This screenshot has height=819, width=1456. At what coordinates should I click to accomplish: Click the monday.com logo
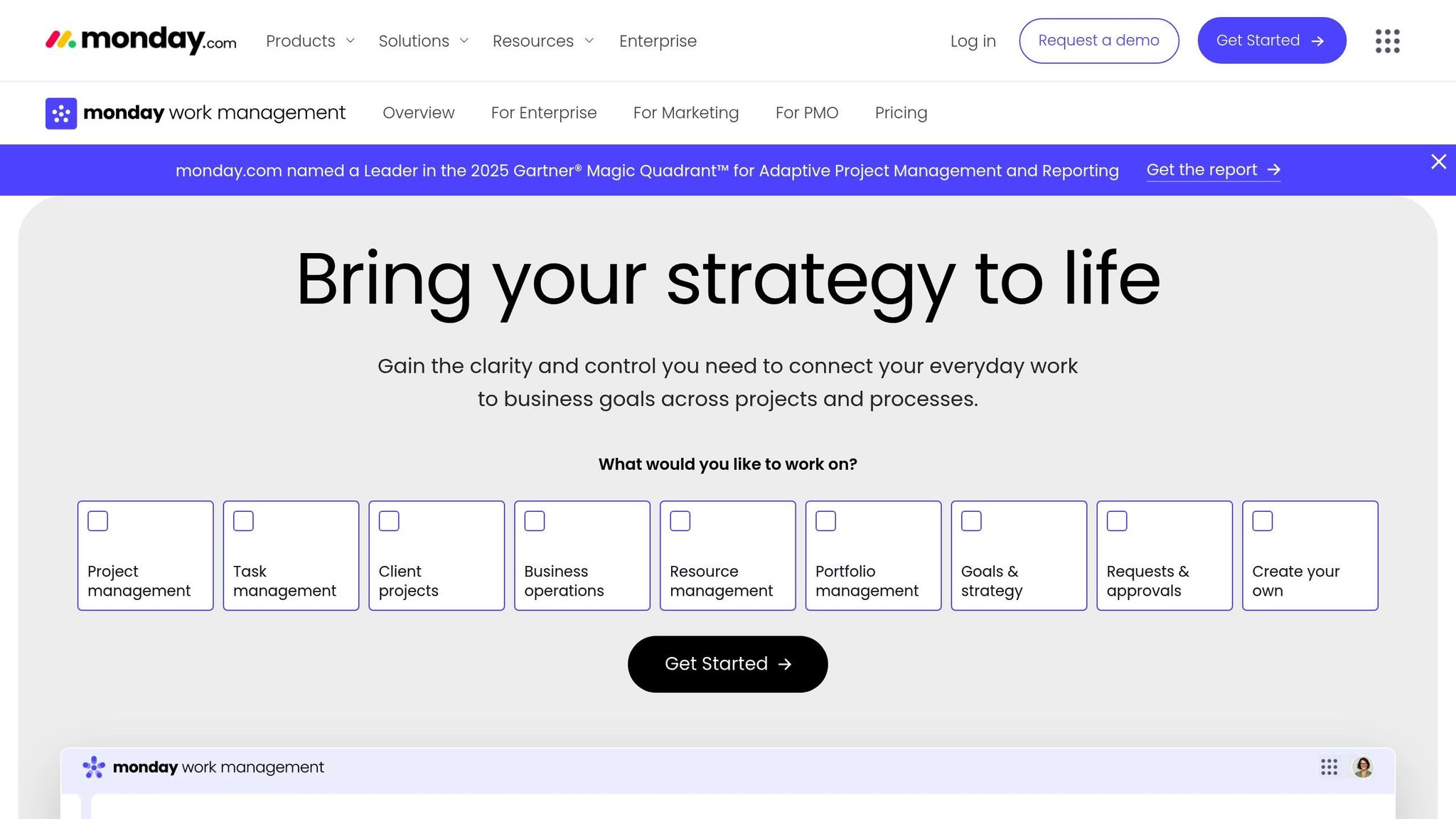(141, 41)
